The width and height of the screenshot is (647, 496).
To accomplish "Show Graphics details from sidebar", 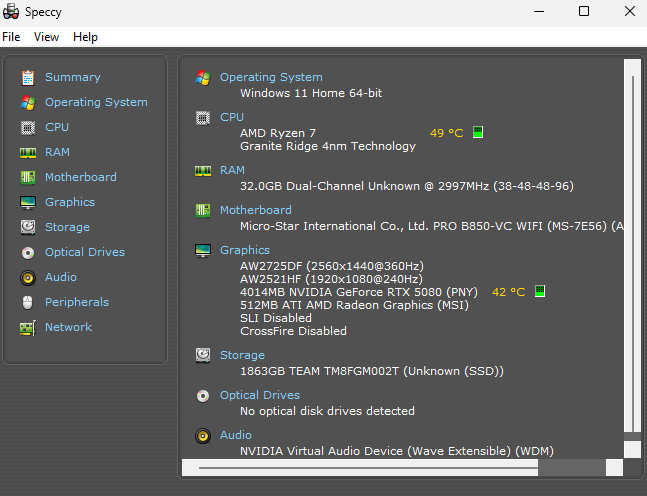I will [x=70, y=202].
